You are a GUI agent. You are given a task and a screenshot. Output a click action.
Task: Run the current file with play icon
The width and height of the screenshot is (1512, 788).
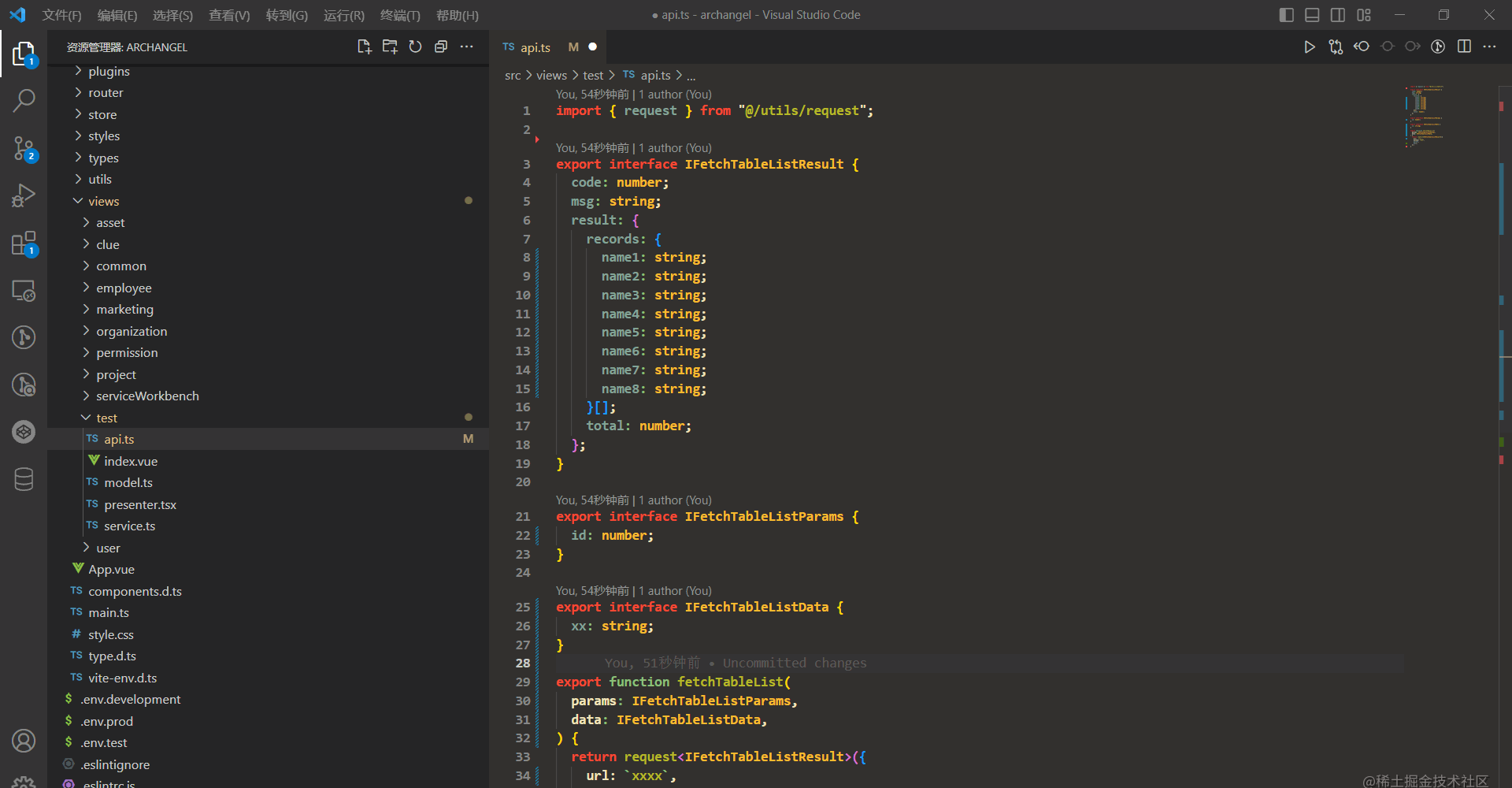click(x=1309, y=46)
